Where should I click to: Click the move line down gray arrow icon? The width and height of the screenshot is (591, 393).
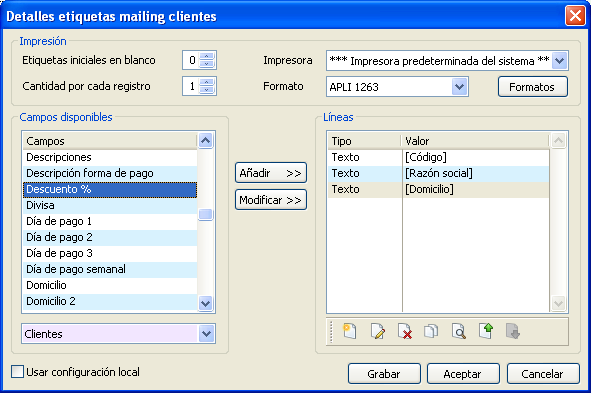pos(513,332)
